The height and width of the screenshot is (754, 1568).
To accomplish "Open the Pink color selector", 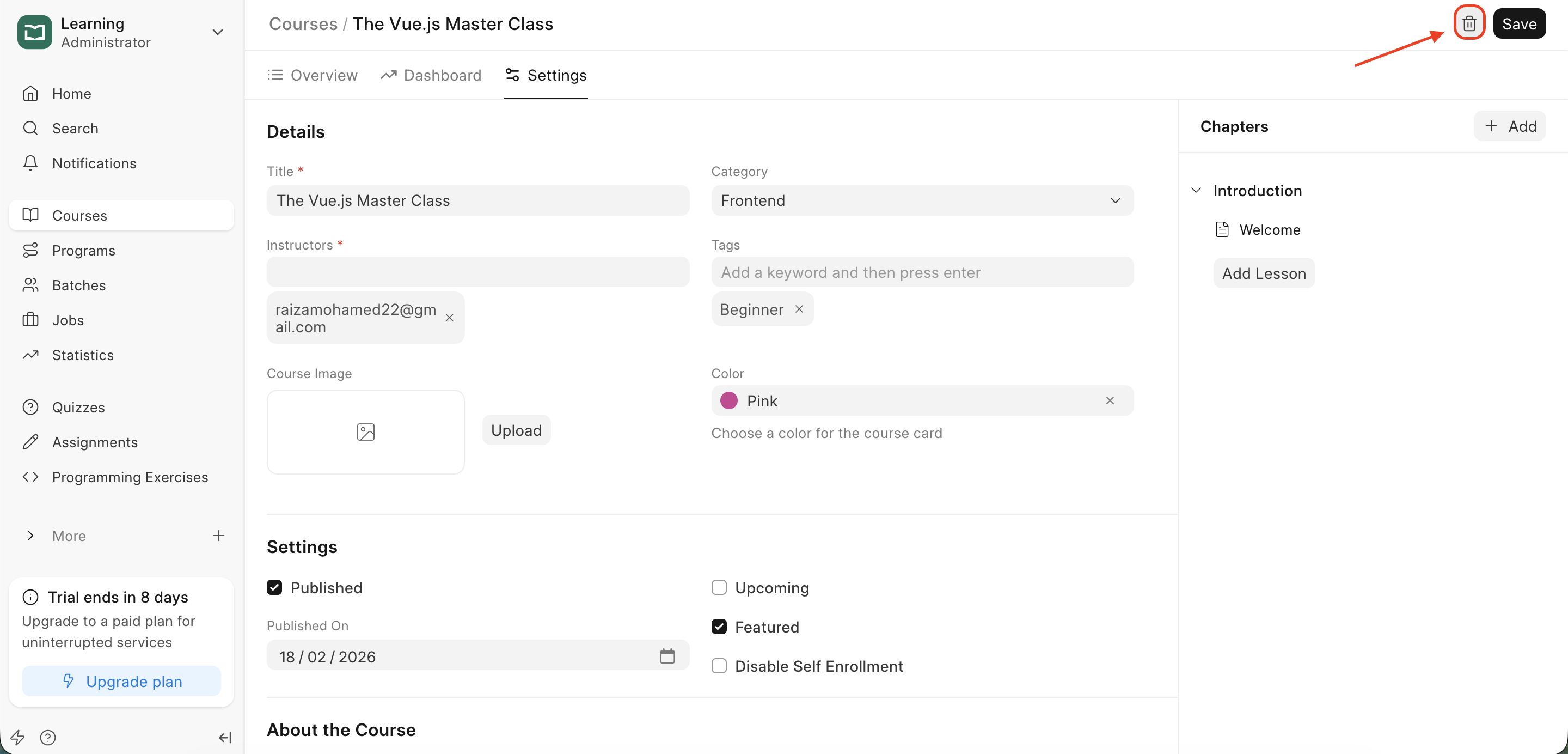I will click(x=913, y=401).
